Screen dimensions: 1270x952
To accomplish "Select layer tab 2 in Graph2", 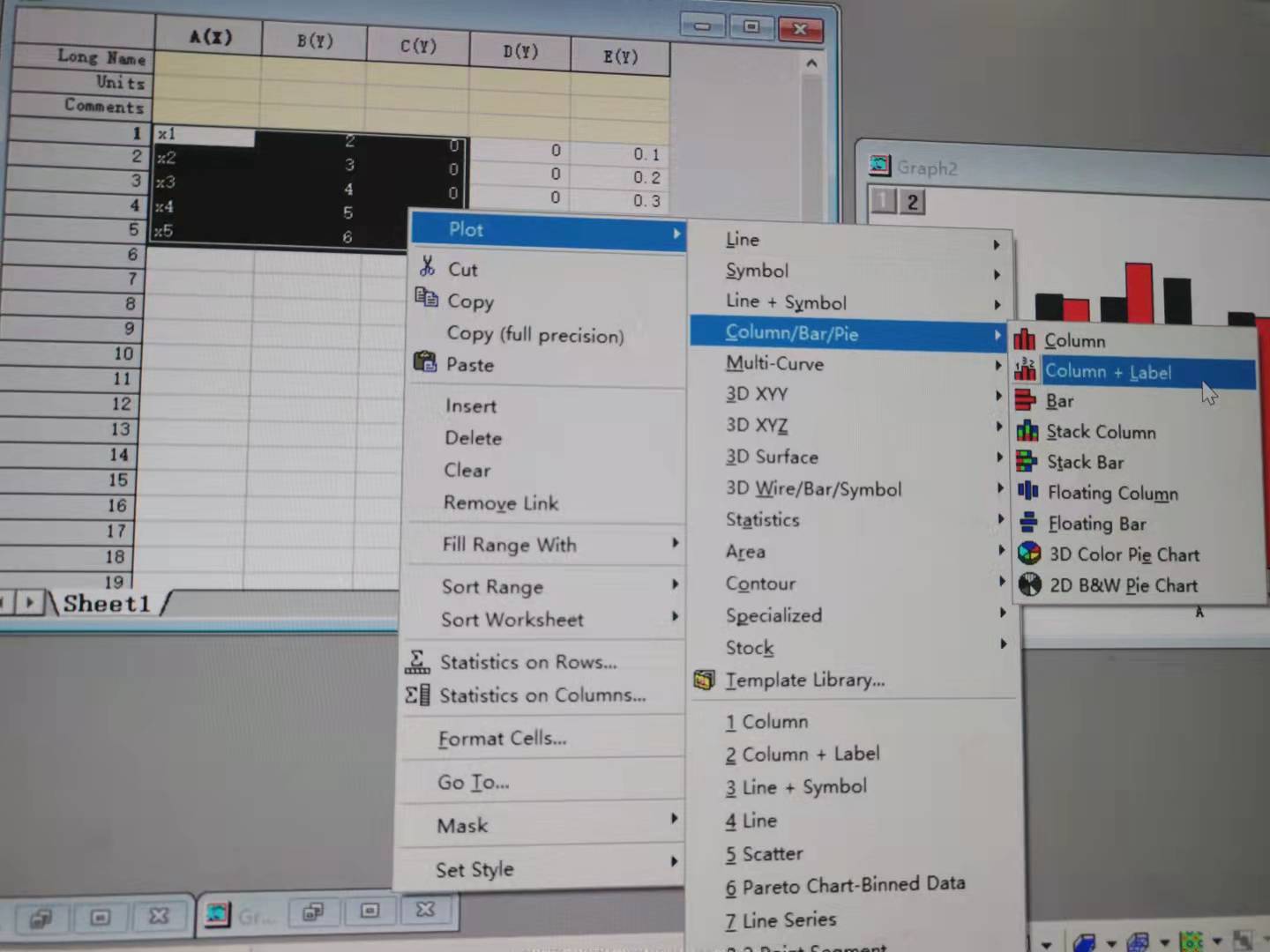I will click(912, 202).
